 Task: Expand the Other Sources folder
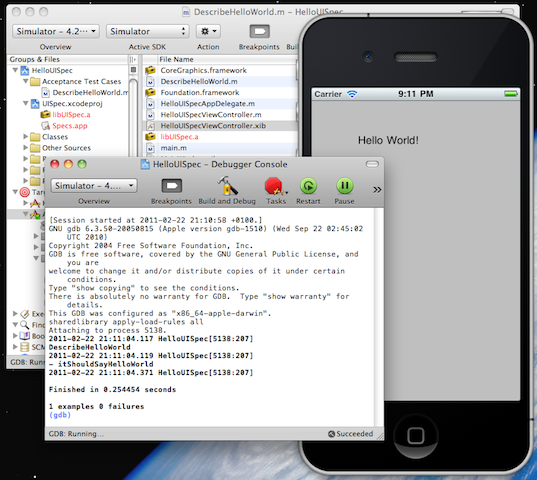pos(25,148)
